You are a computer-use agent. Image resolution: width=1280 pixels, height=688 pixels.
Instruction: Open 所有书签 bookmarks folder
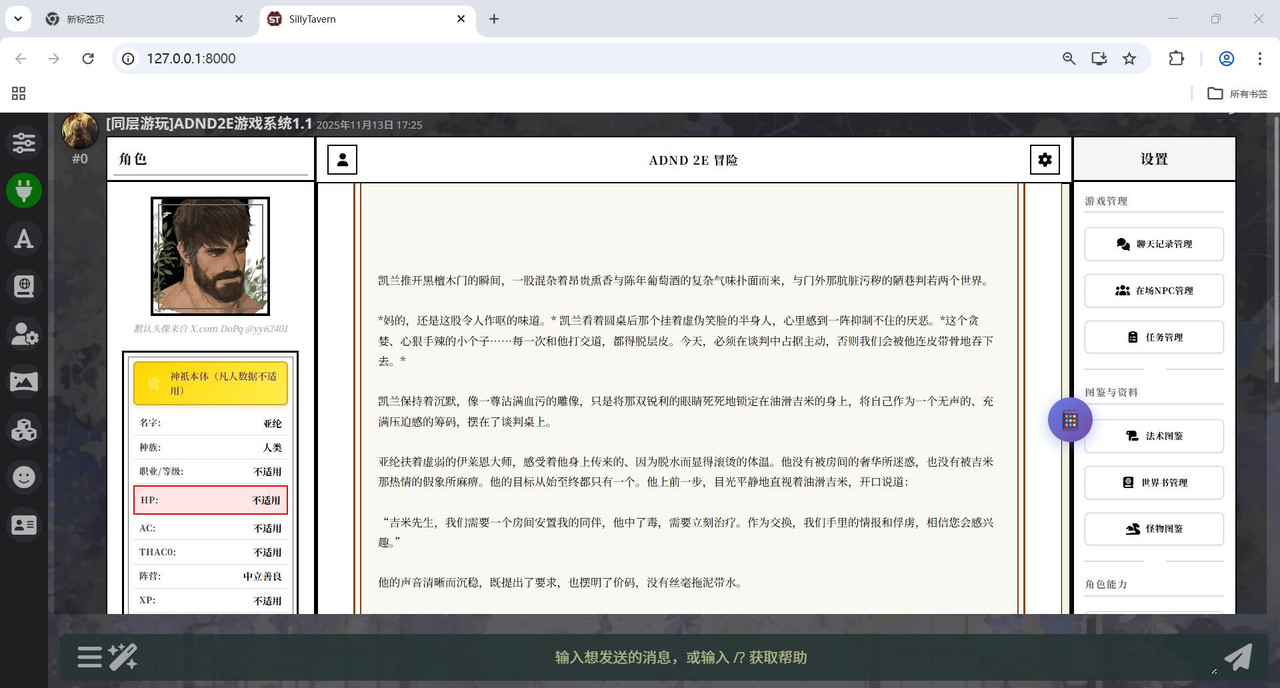[1237, 93]
